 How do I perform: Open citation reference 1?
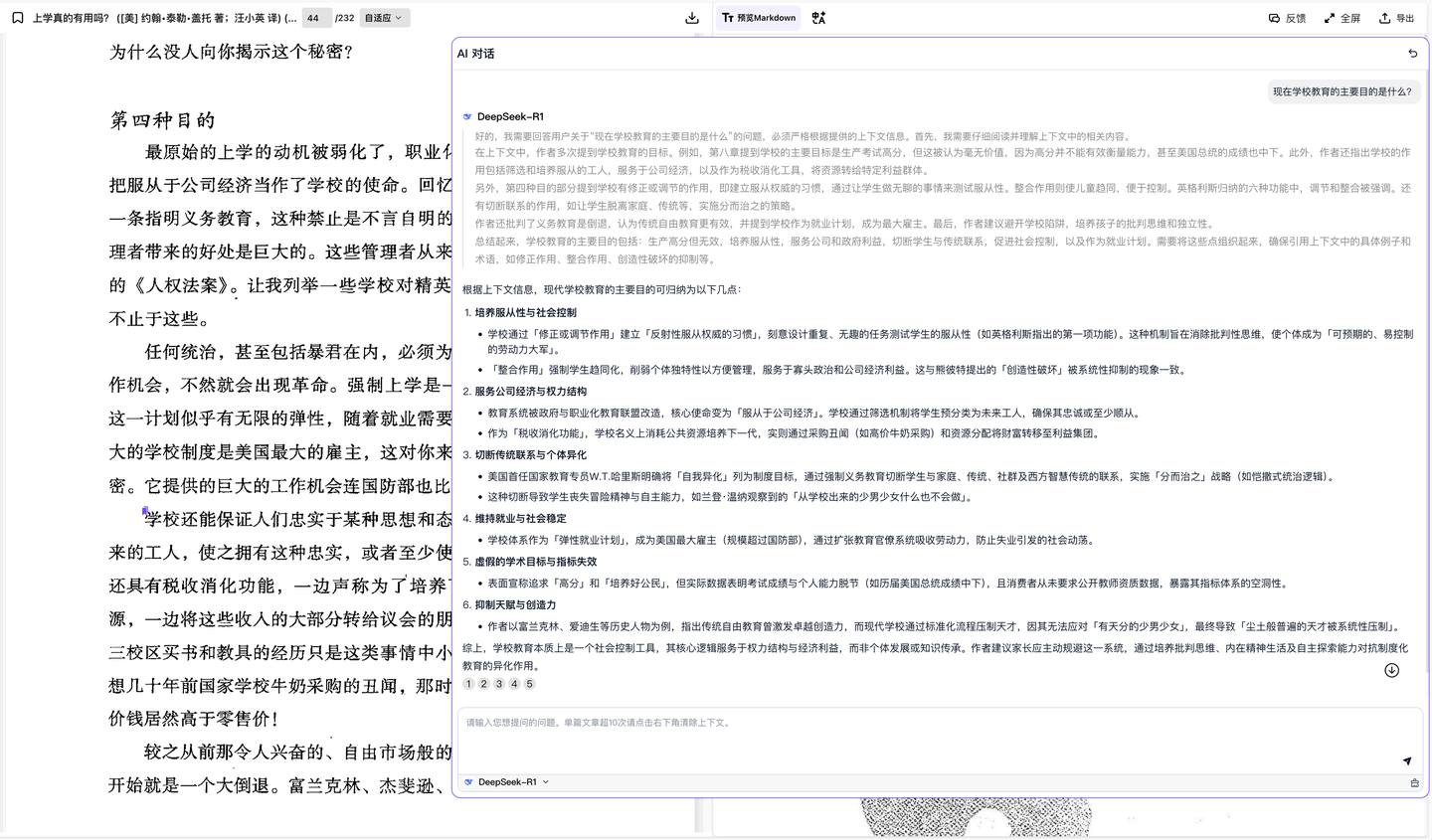click(468, 684)
